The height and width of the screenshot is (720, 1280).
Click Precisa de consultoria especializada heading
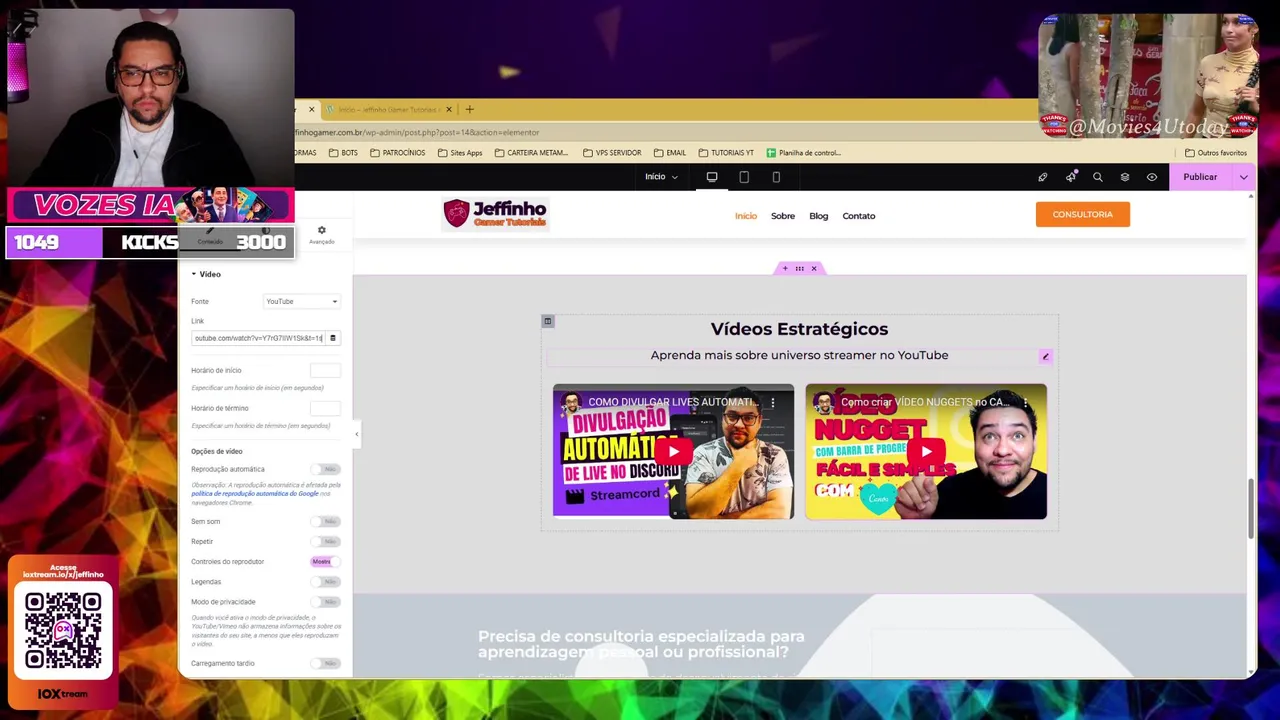(x=641, y=644)
